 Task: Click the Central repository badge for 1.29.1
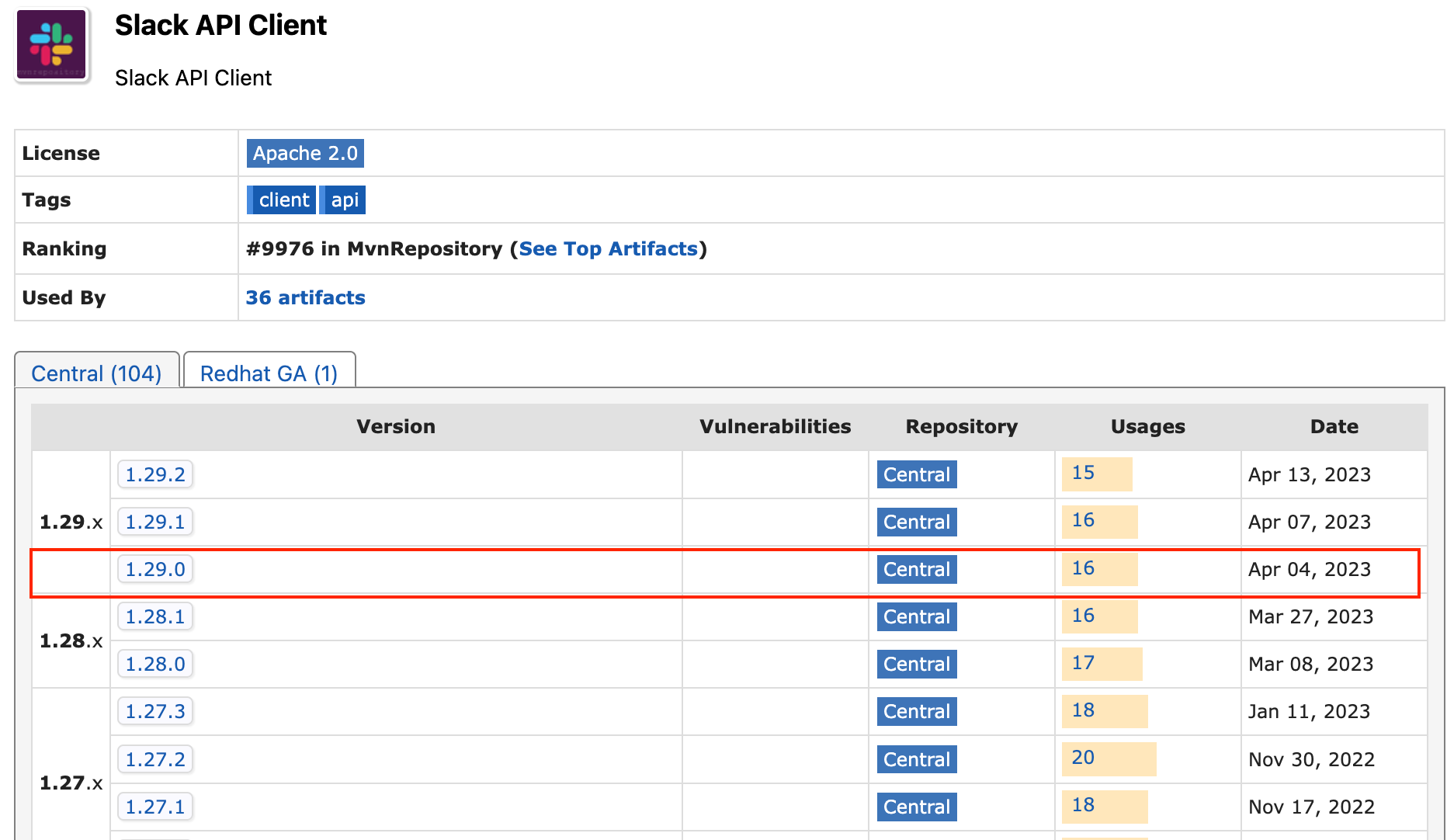click(917, 522)
